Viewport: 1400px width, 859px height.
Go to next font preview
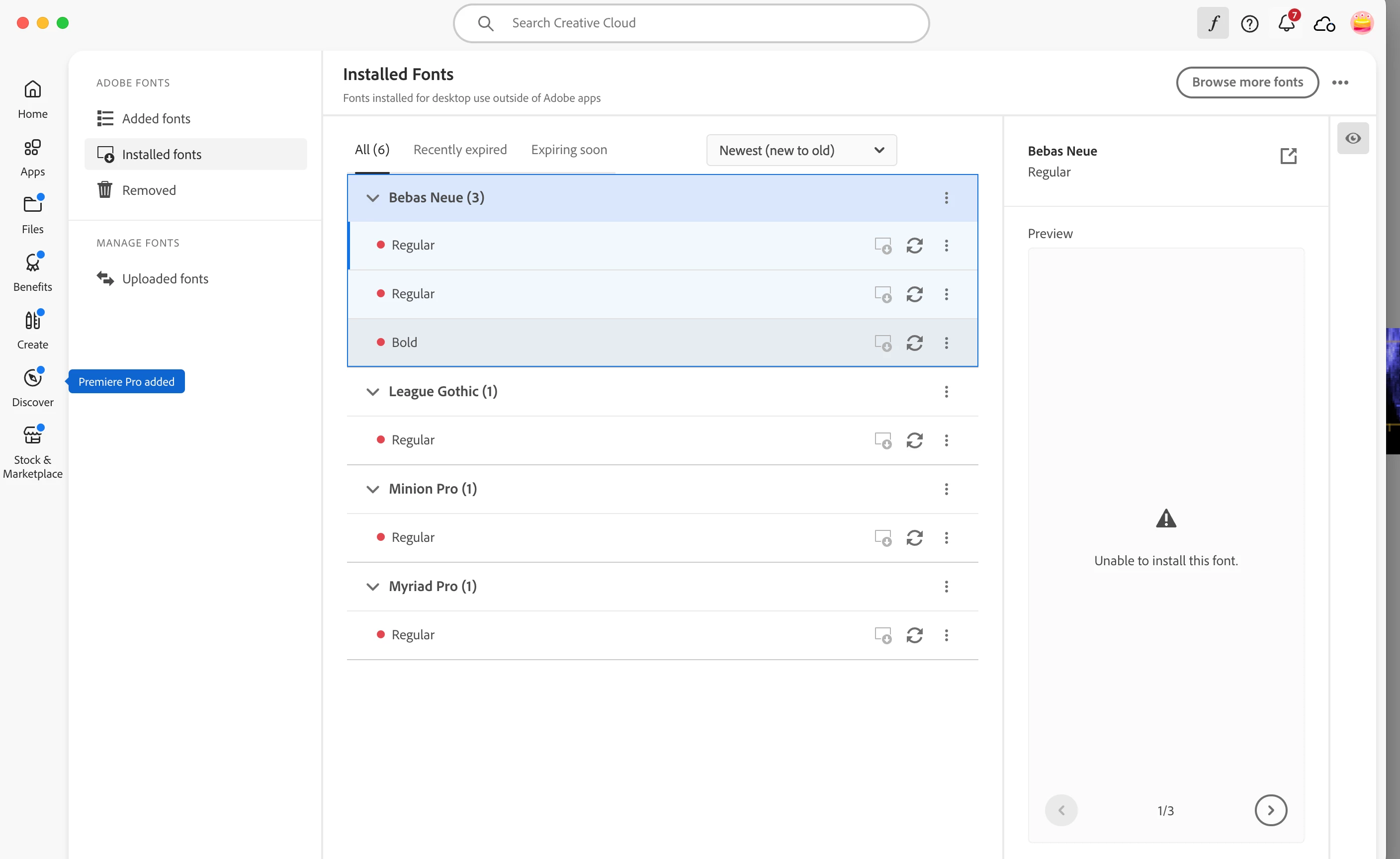click(x=1270, y=810)
